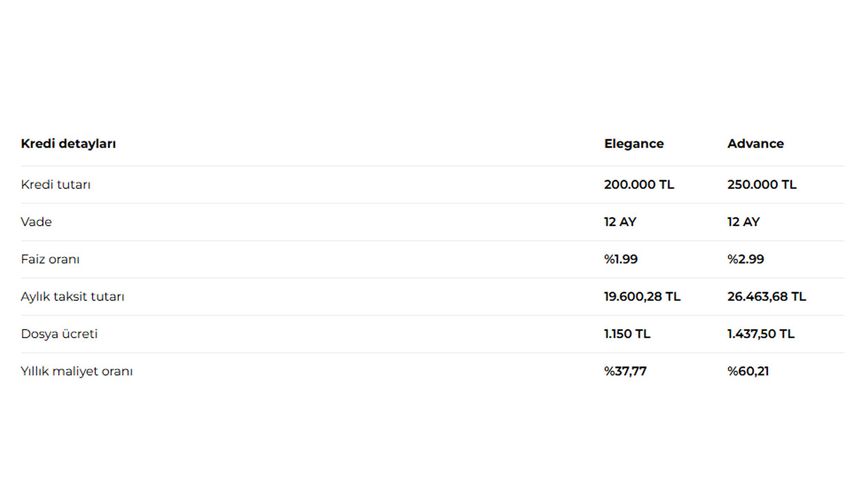
Task: Click the 1.437,50 TL file fee
Action: point(761,334)
